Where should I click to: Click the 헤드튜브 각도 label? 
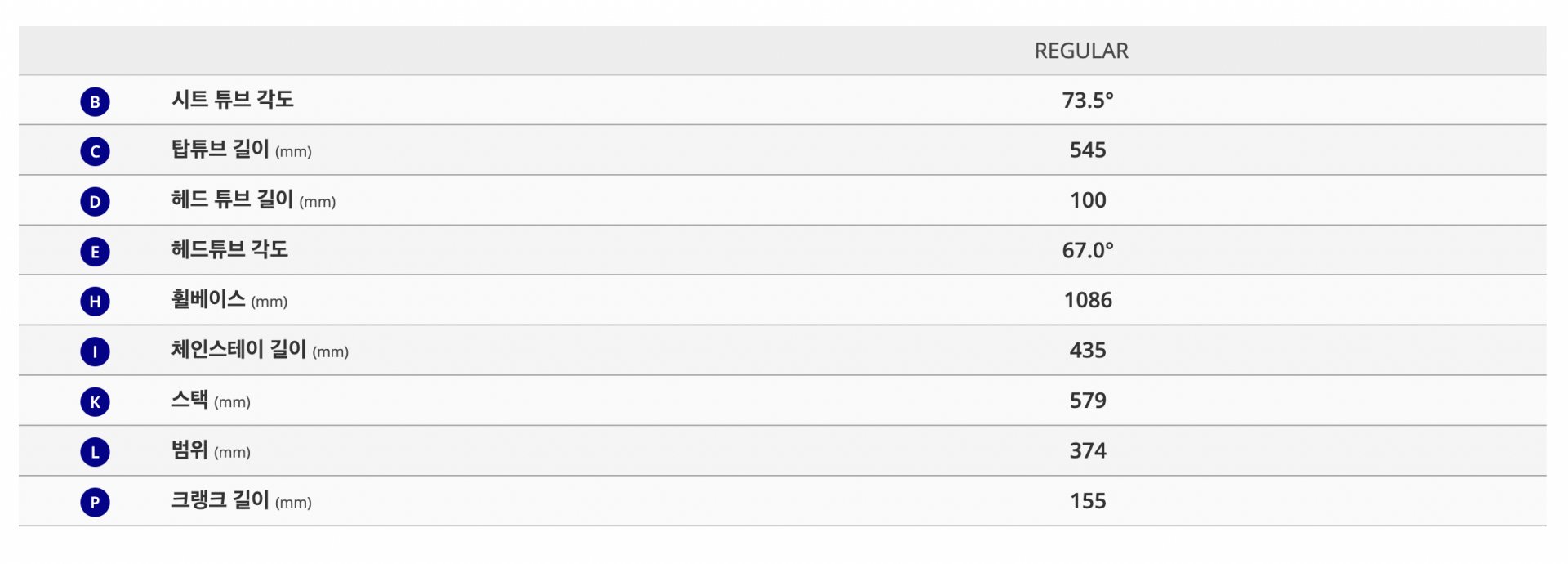[229, 248]
